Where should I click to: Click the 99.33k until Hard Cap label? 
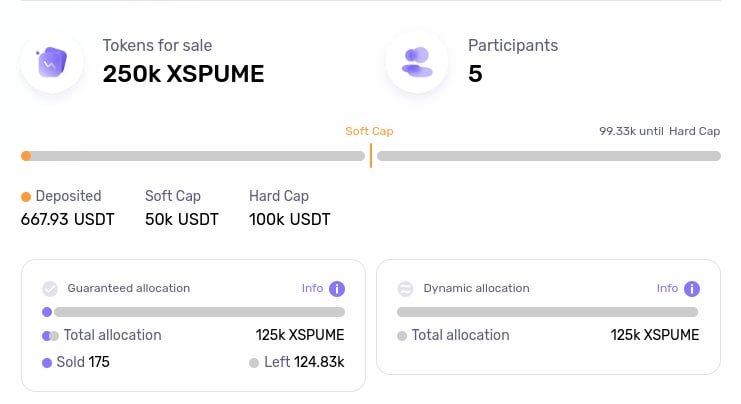659,131
